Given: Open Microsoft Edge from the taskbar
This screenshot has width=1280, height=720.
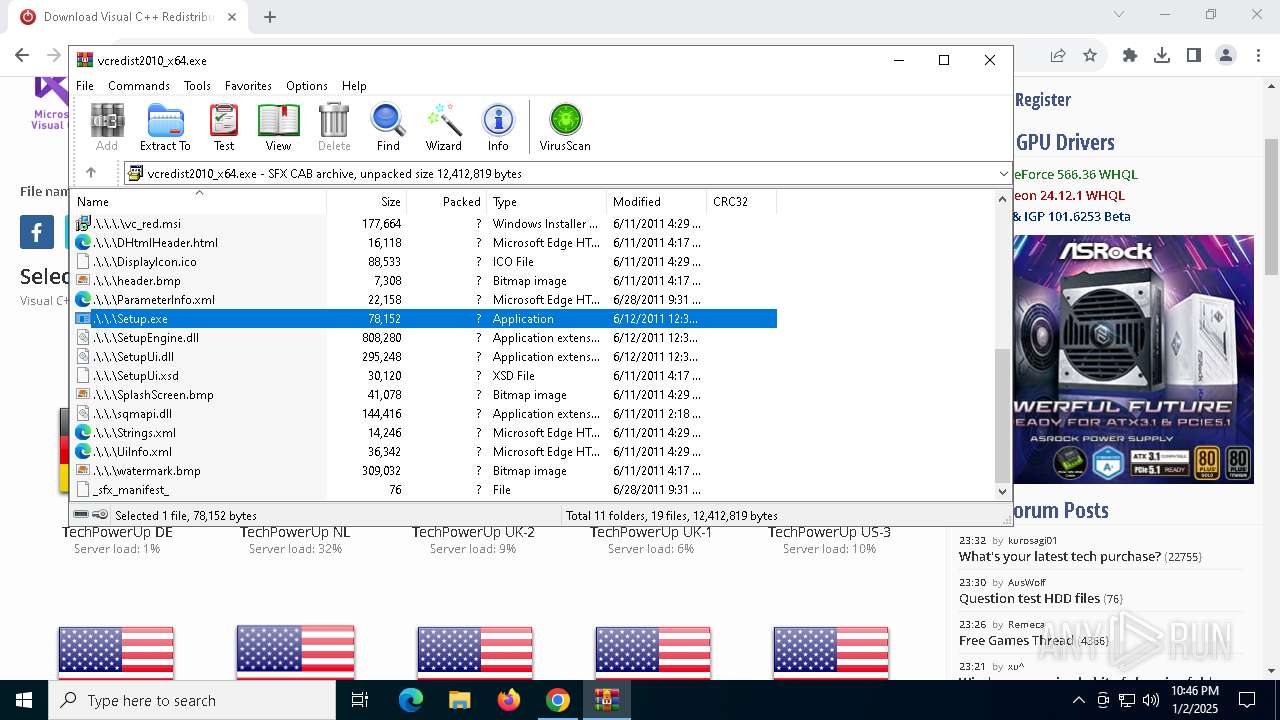Looking at the screenshot, I should tap(411, 700).
